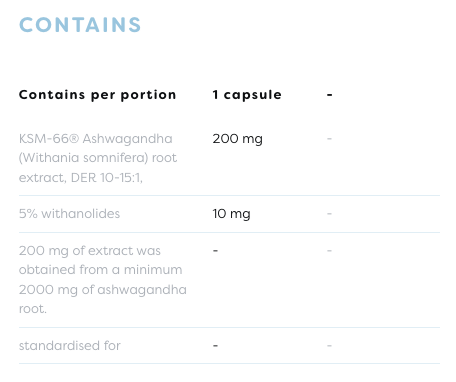456x382 pixels.
Task: Click the dash beside the 200 mg amount
Action: pyautogui.click(x=329, y=138)
